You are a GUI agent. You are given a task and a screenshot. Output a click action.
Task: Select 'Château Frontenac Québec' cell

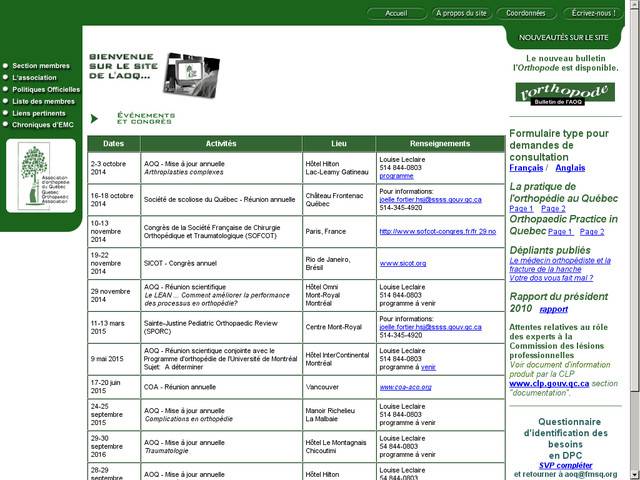(339, 200)
